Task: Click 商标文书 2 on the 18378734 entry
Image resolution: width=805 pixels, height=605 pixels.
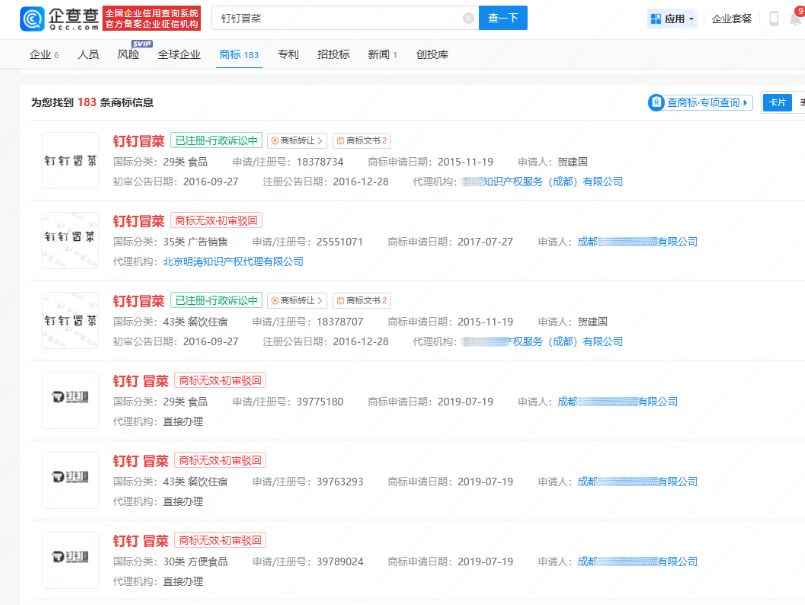Action: click(361, 141)
